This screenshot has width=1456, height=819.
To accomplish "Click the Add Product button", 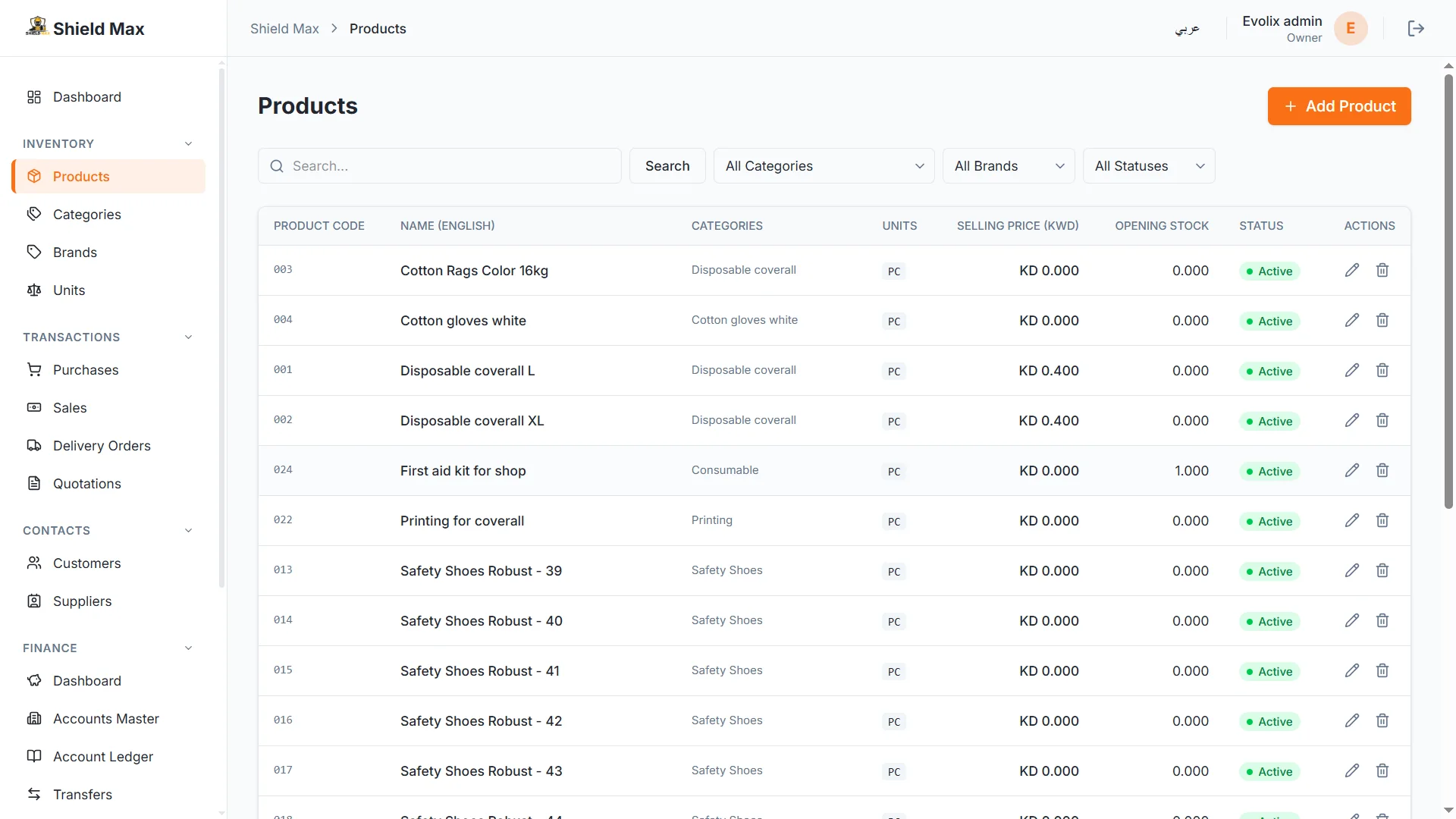I will [x=1338, y=106].
